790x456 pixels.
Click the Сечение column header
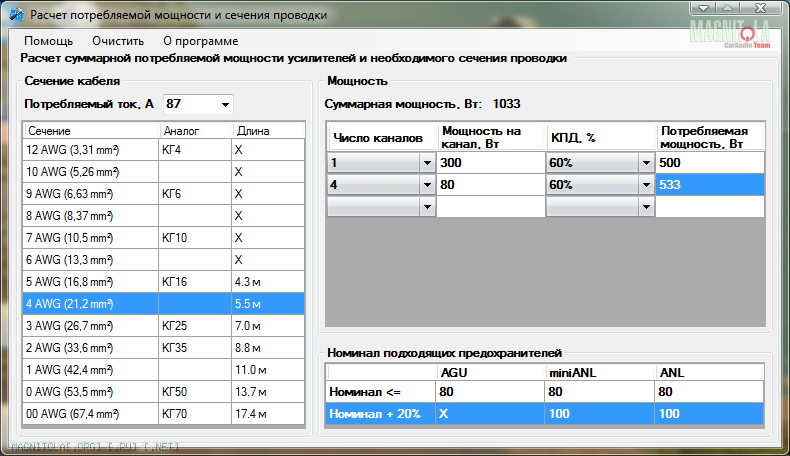[90, 131]
